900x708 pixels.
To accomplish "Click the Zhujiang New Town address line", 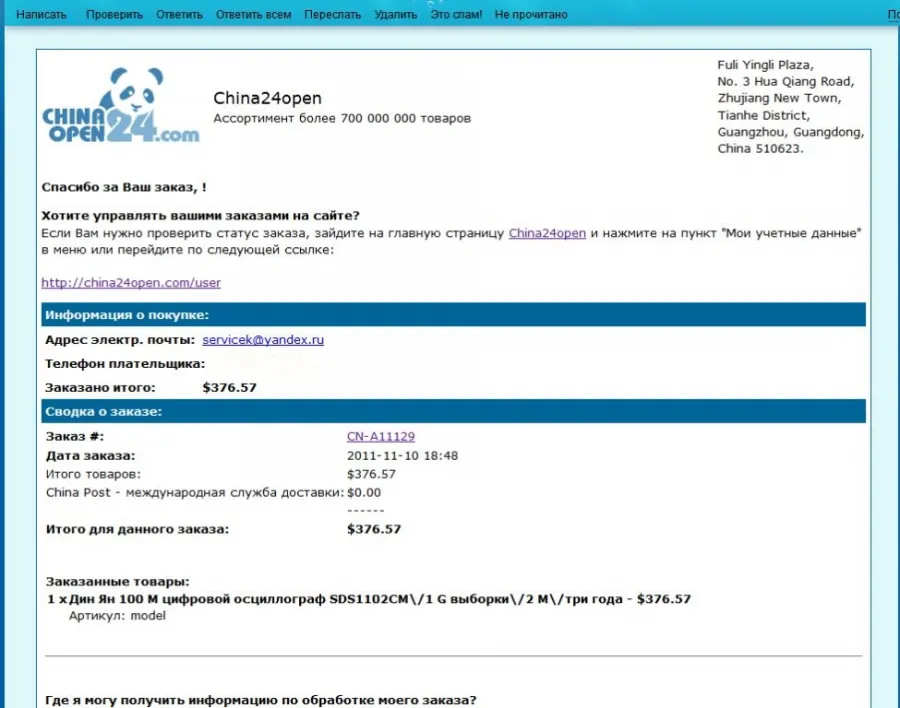I will click(779, 98).
